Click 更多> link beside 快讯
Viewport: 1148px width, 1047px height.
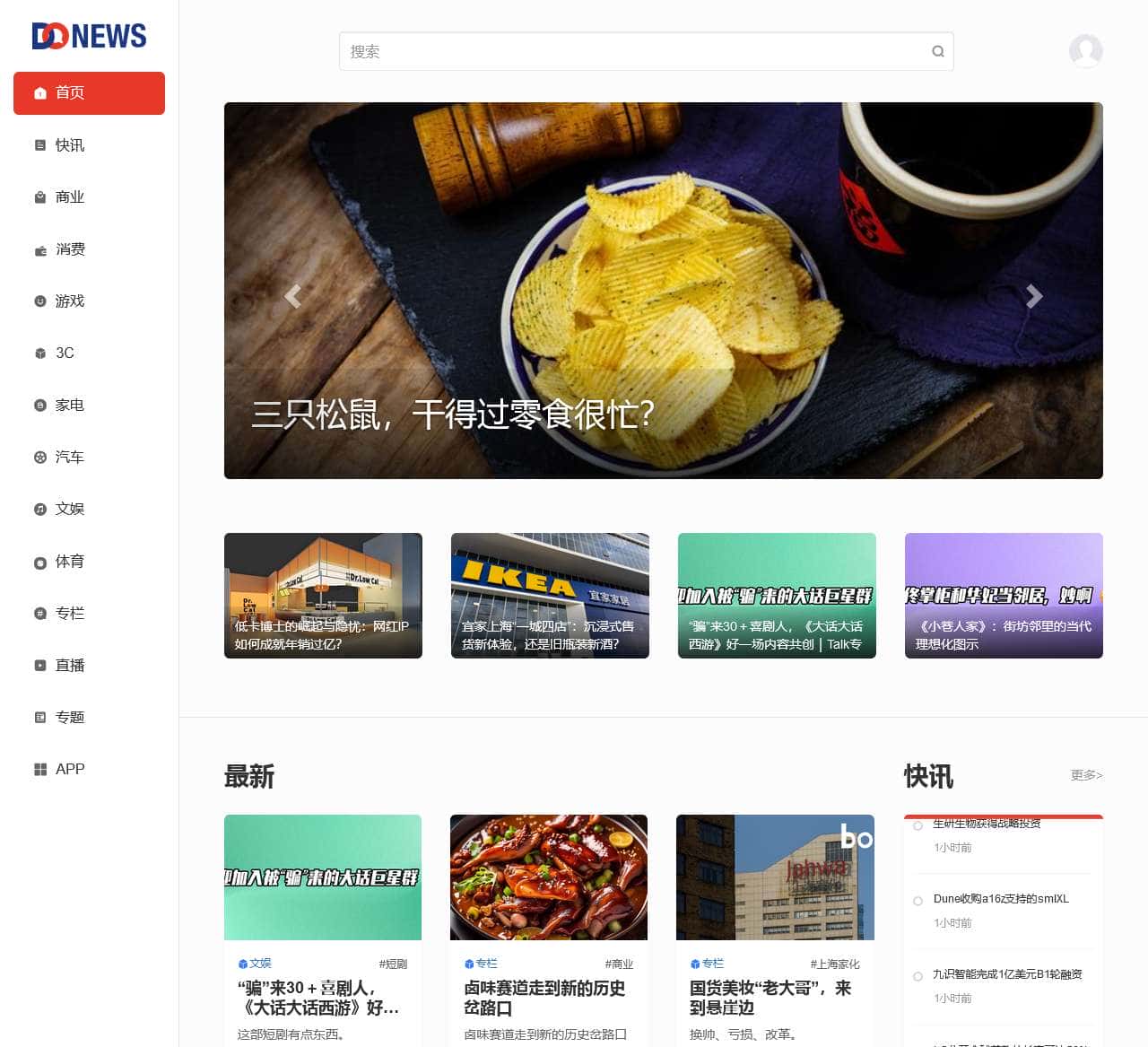pyautogui.click(x=1086, y=775)
